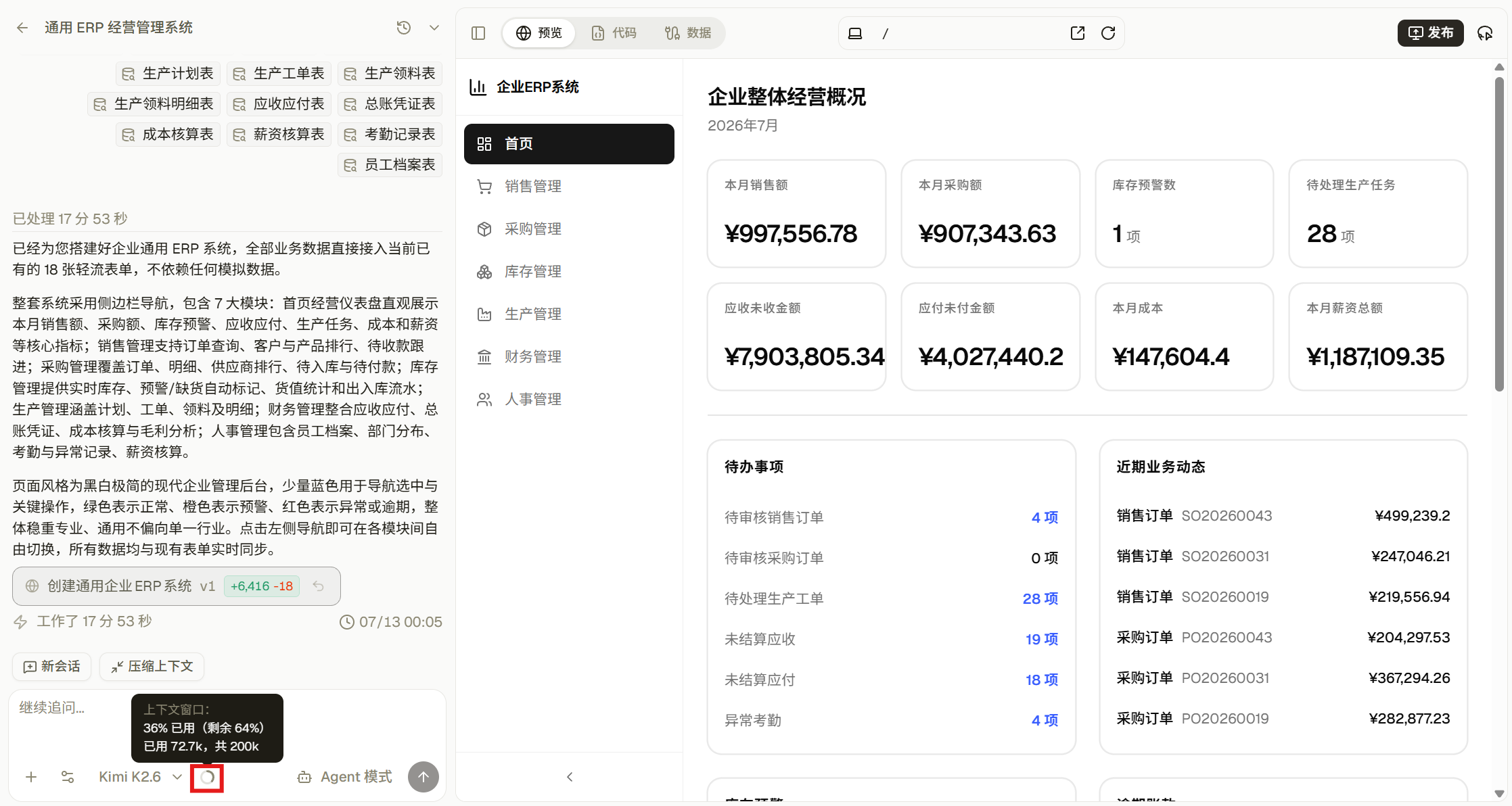The width and height of the screenshot is (1512, 806).
Task: Click the 发布 button
Action: click(1431, 33)
